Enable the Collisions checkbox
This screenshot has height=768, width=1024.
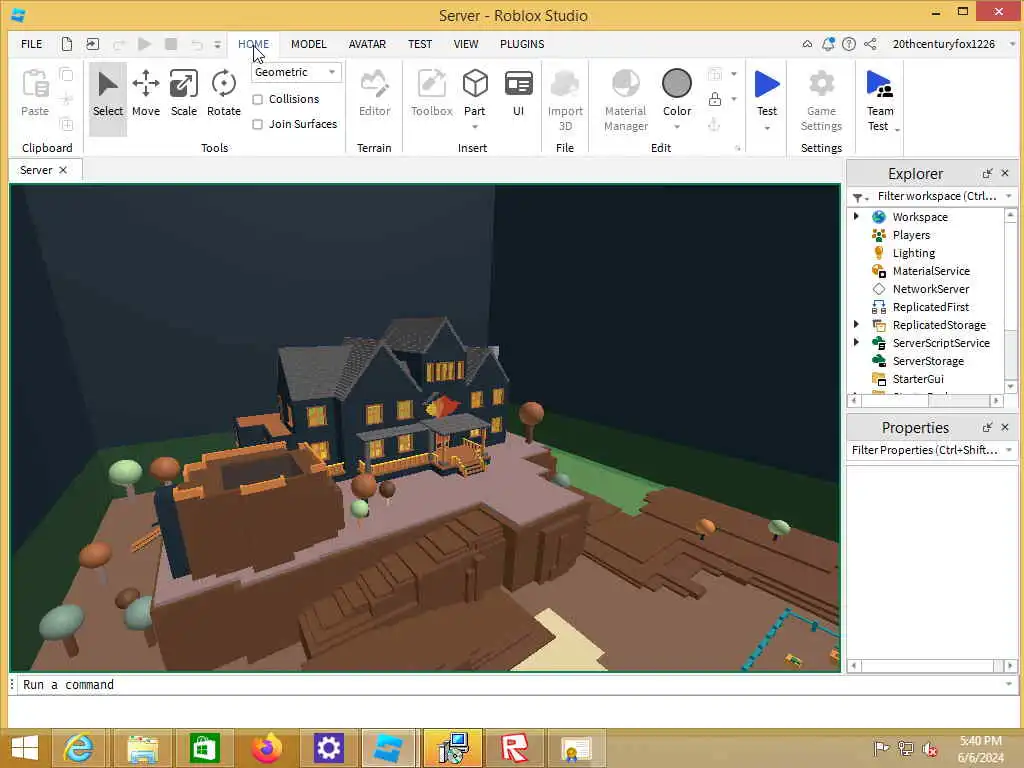pos(257,99)
